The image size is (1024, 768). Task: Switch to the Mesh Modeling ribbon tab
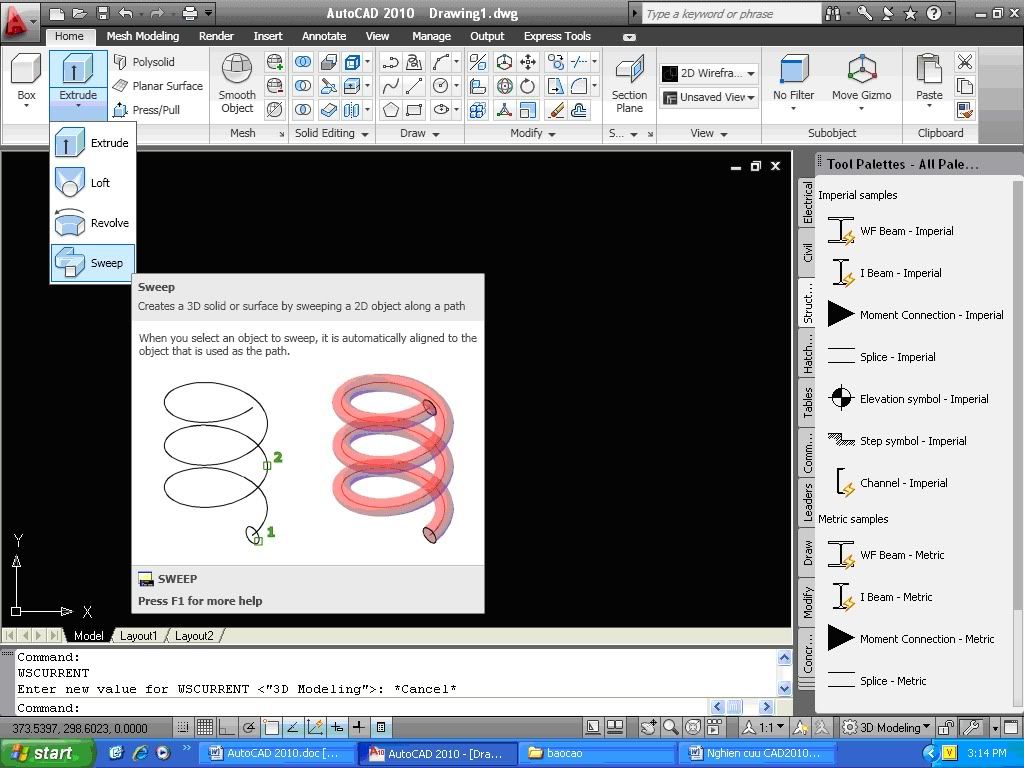pyautogui.click(x=142, y=37)
